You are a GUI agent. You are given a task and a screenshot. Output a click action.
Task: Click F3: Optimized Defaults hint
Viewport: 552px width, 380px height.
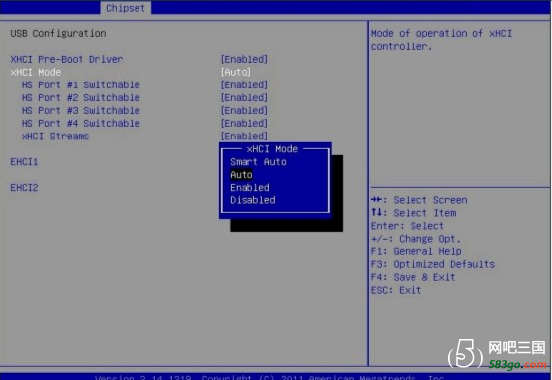point(433,264)
